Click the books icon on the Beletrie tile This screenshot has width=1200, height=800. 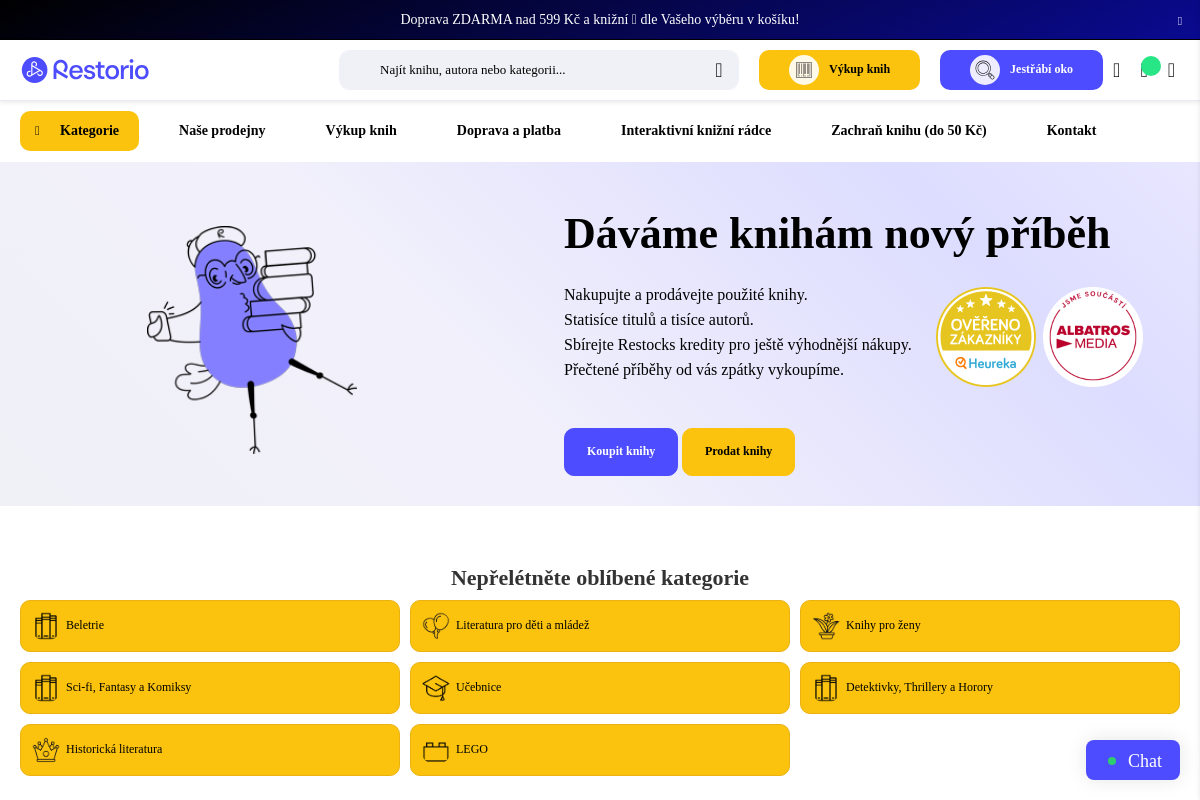(46, 625)
